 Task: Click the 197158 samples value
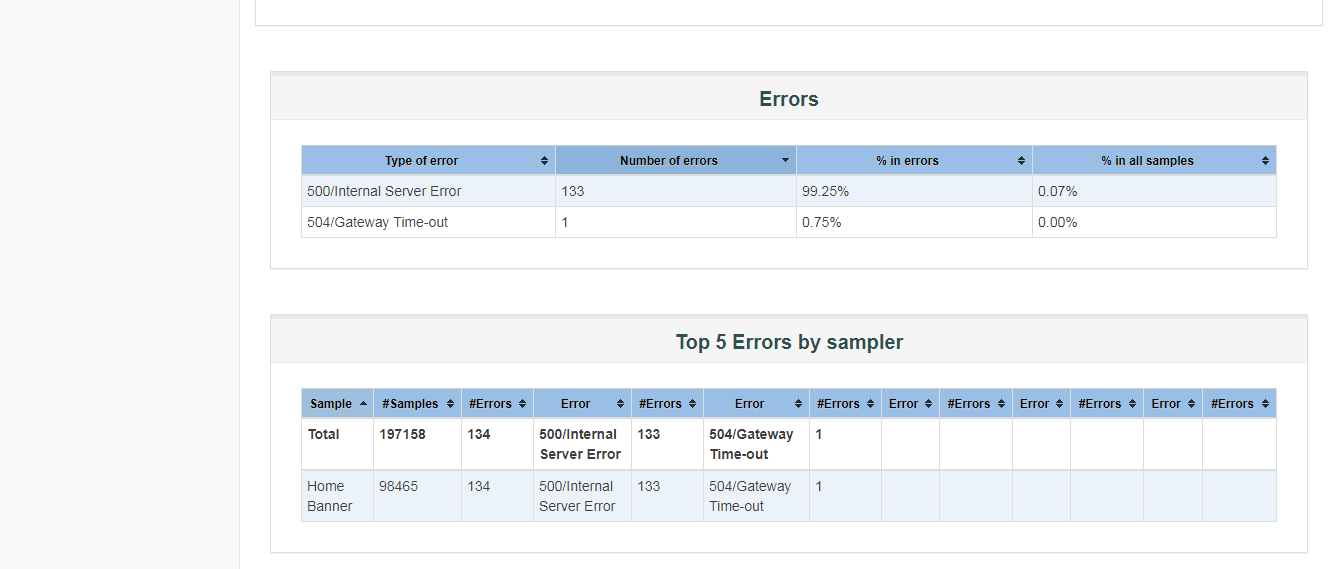402,434
